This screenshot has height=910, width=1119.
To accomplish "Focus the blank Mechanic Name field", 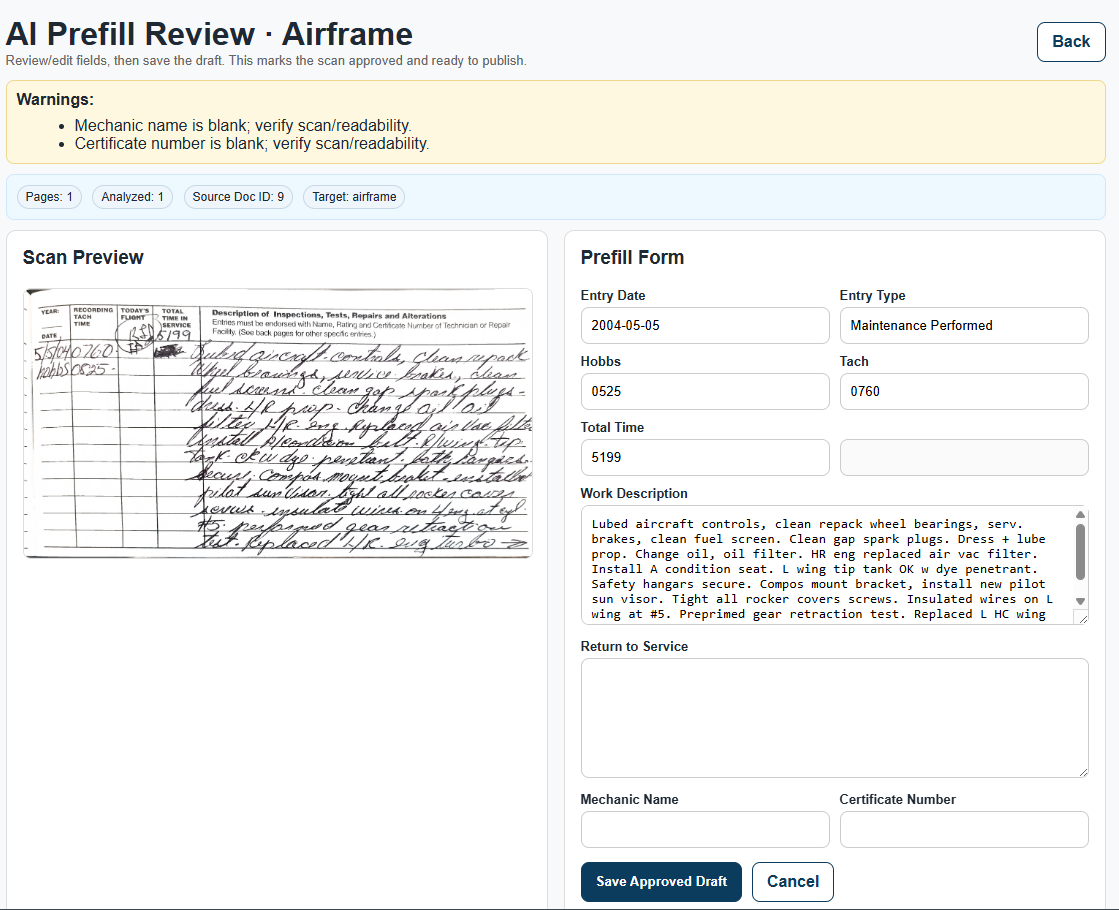I will (x=705, y=829).
